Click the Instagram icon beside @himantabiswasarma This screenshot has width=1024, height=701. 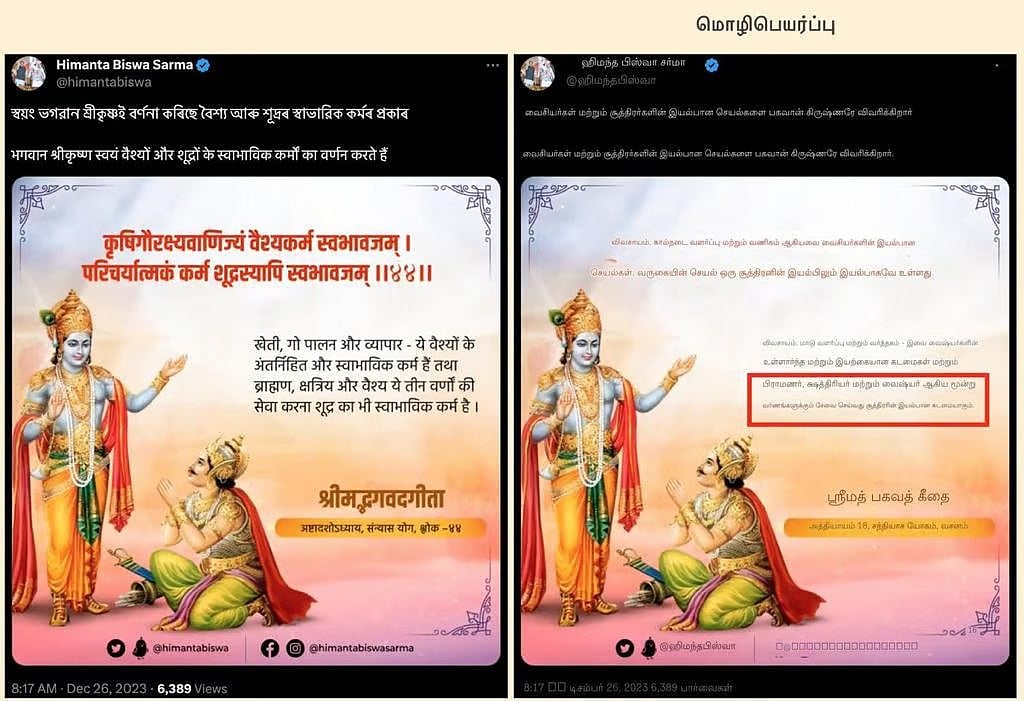(295, 648)
